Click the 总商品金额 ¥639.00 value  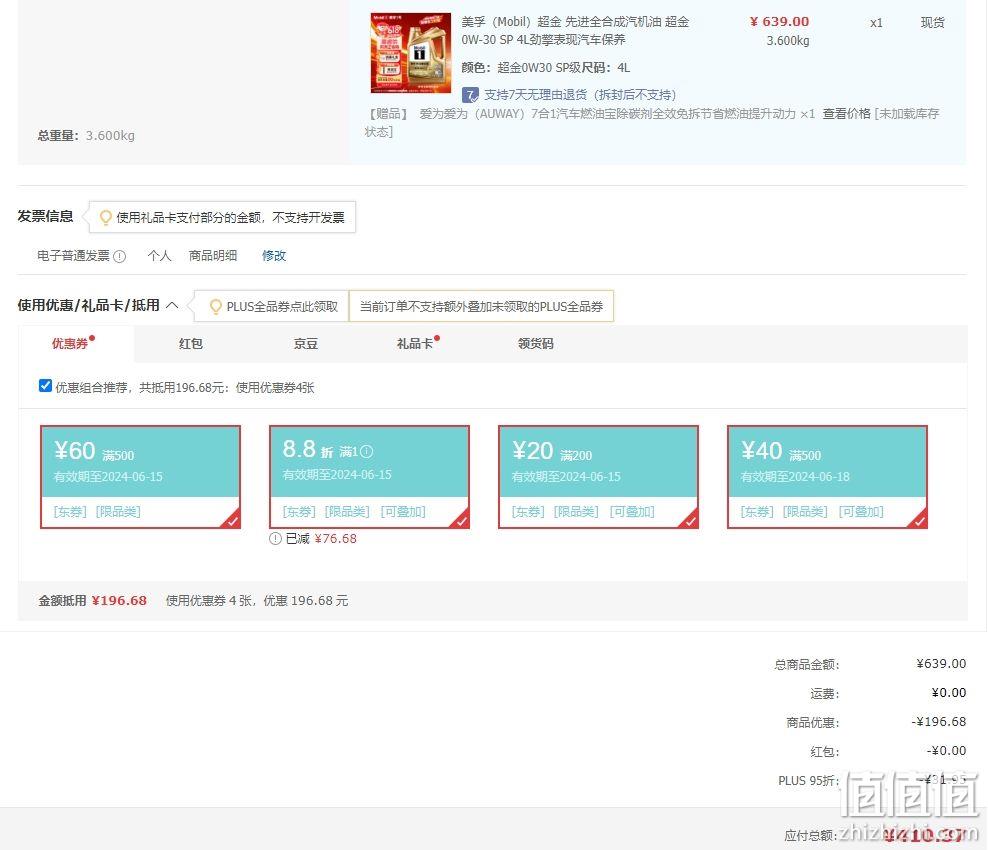point(941,663)
